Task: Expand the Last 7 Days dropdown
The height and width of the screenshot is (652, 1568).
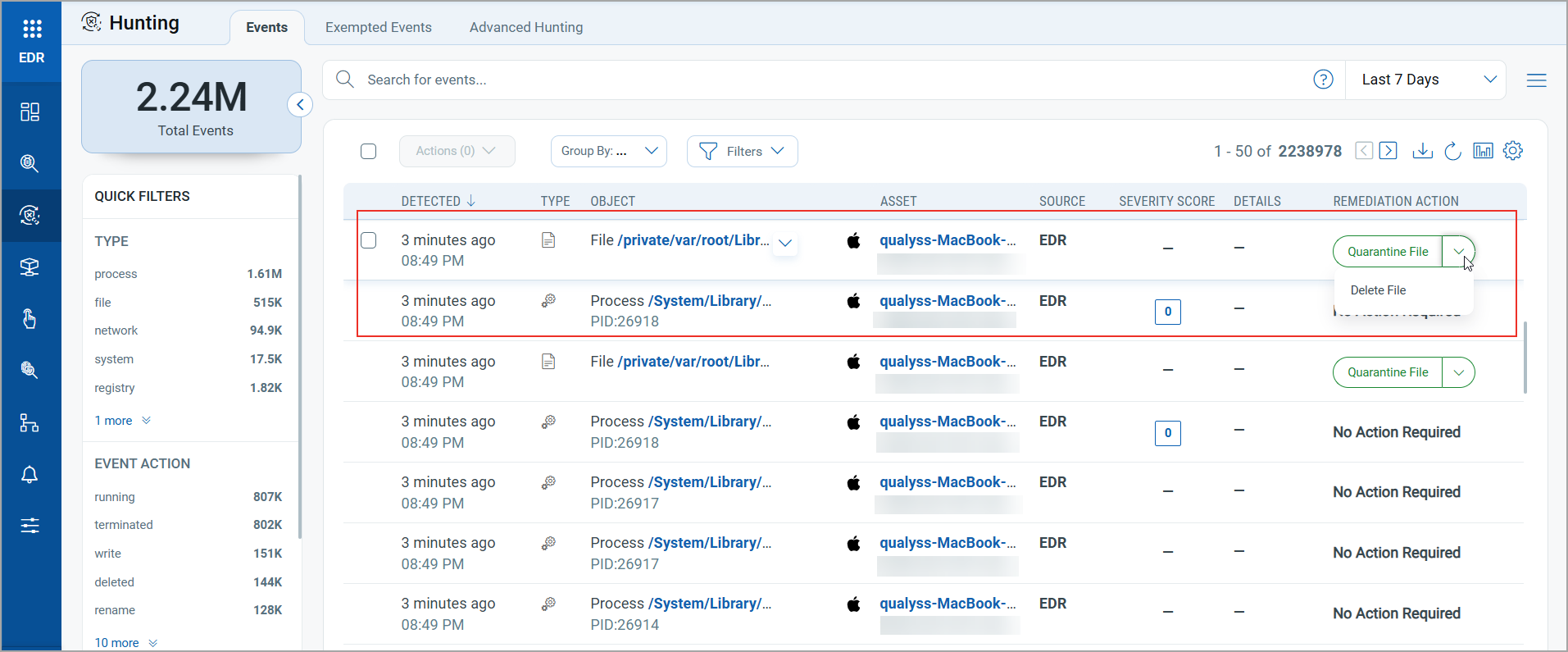Action: pos(1426,80)
